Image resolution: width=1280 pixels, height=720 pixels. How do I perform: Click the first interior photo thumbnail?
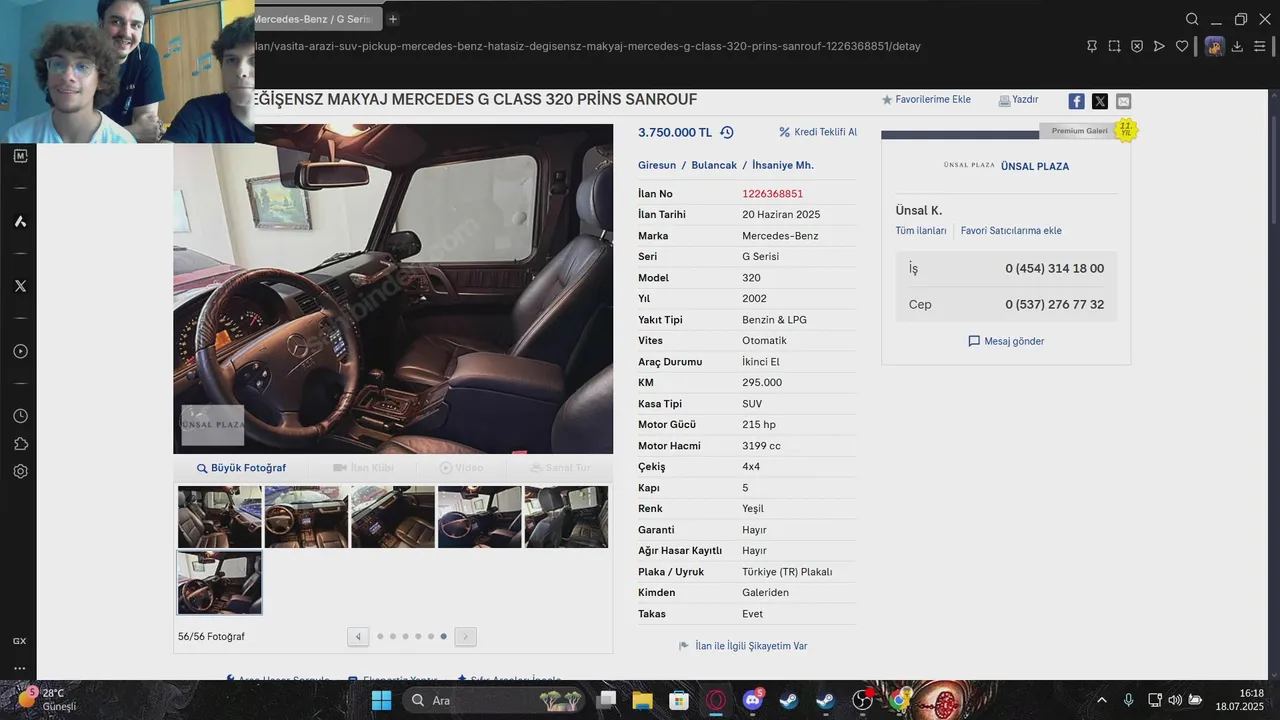point(220,517)
